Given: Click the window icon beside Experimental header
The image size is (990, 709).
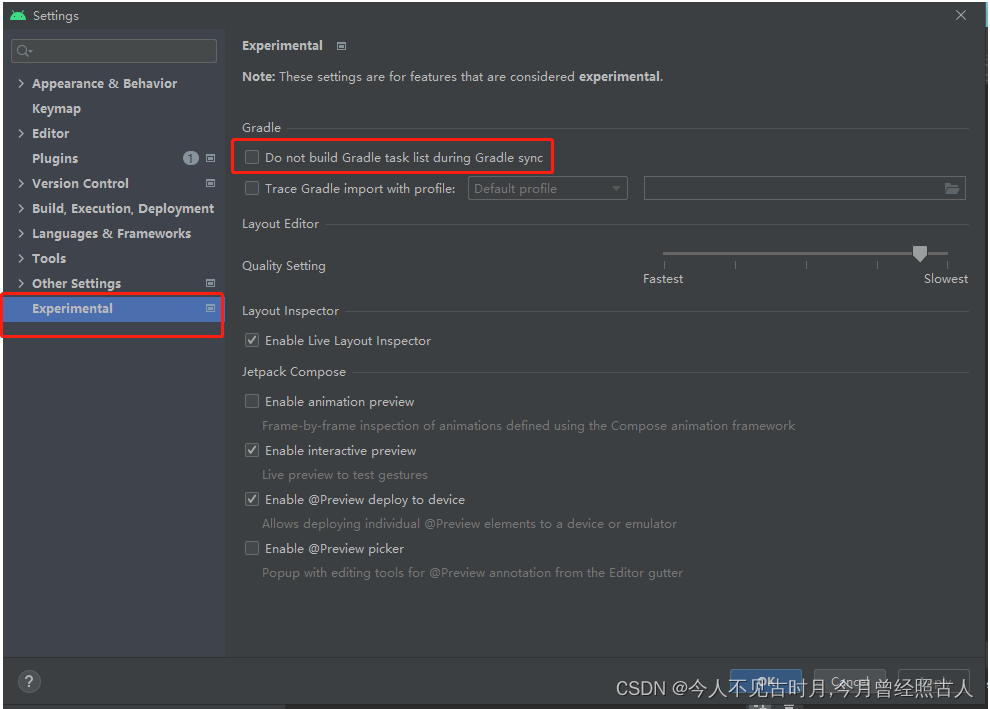Looking at the screenshot, I should point(339,45).
